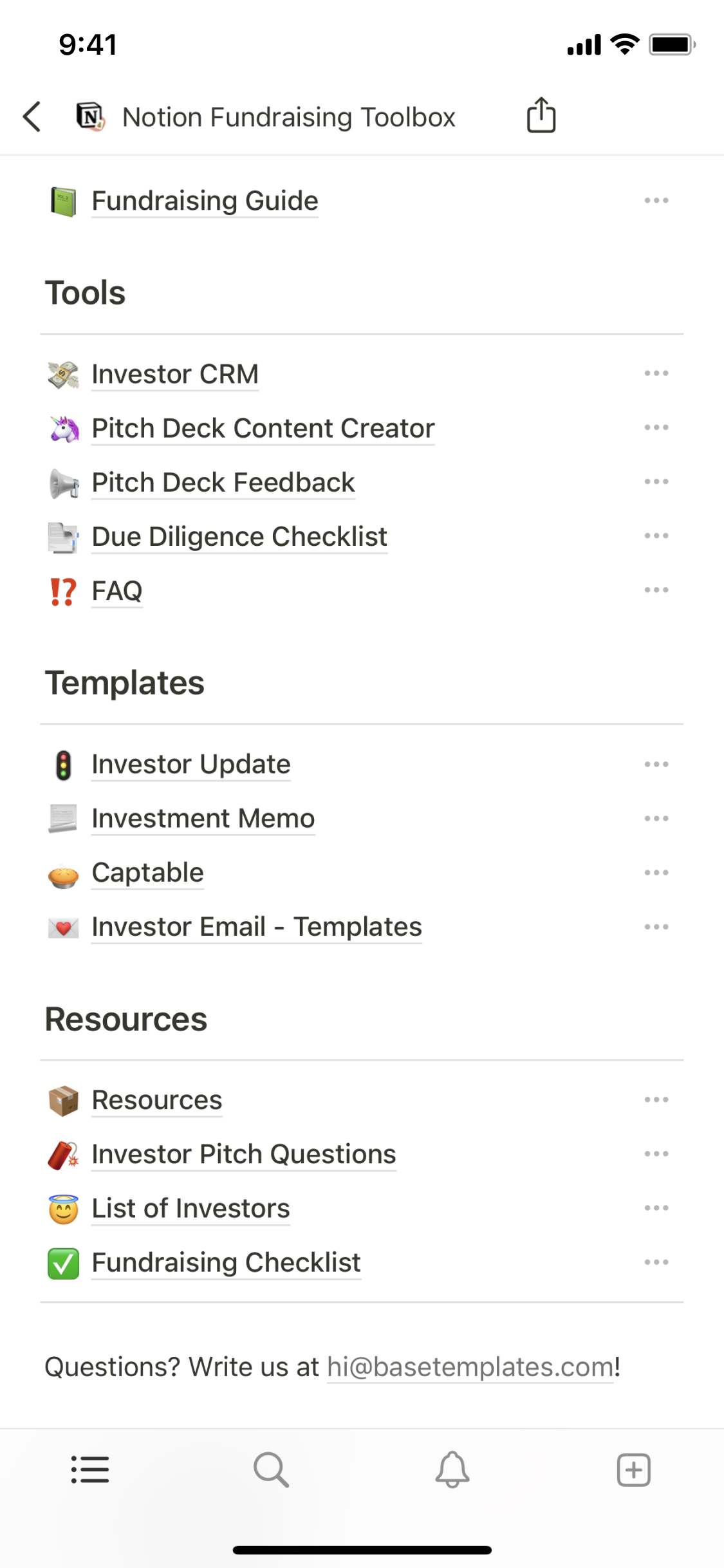Tap the new page plus icon
724x1568 pixels.
coord(634,1470)
